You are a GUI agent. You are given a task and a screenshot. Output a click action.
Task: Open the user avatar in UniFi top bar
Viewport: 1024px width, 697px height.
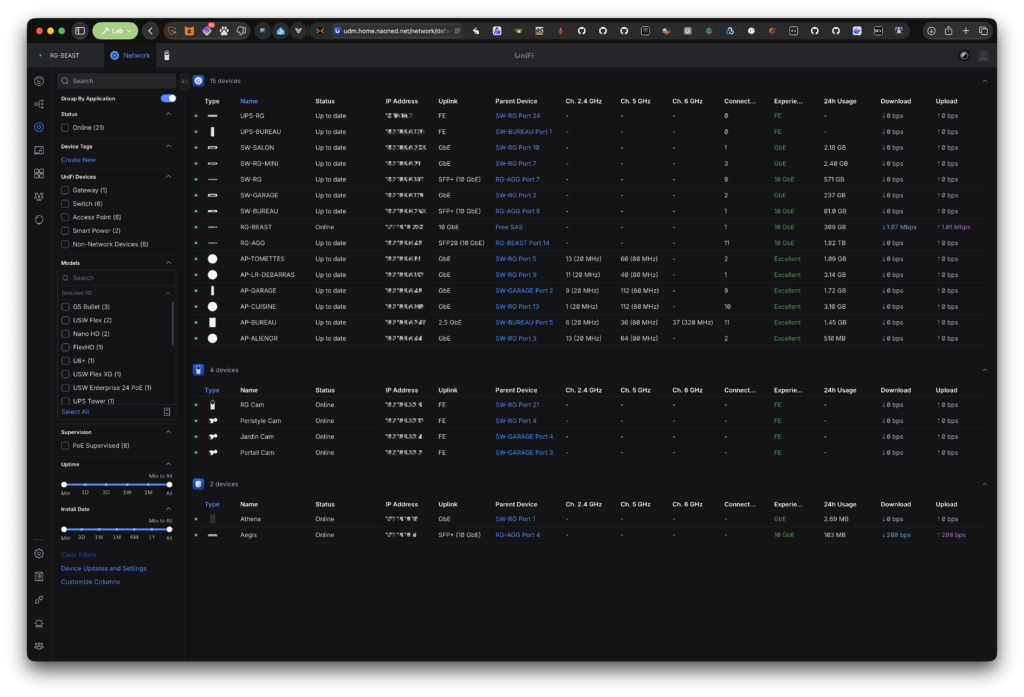coord(983,56)
